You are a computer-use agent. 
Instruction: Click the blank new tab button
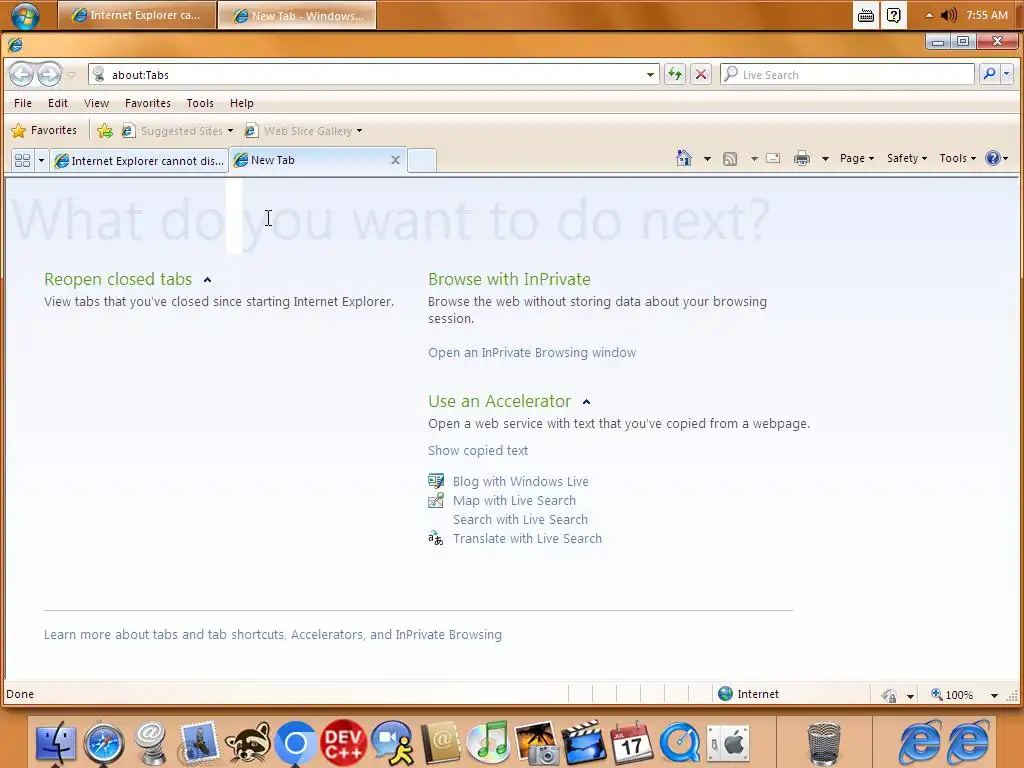(x=422, y=161)
